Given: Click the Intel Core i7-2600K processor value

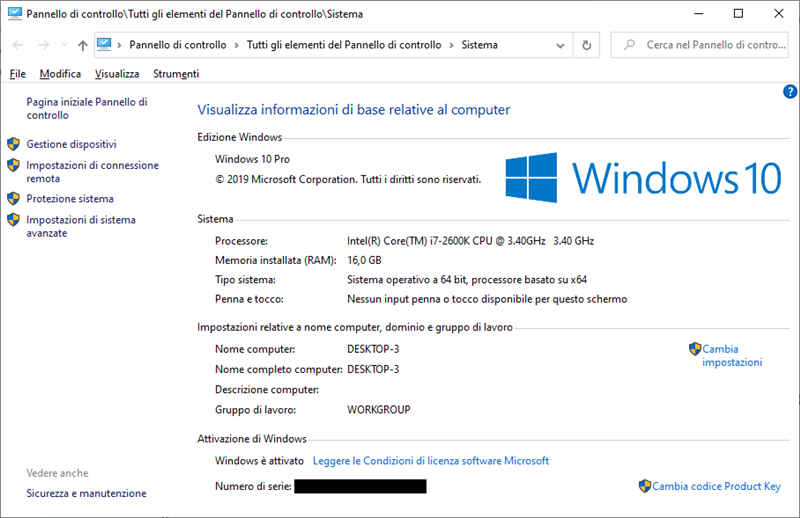Looking at the screenshot, I should (470, 241).
